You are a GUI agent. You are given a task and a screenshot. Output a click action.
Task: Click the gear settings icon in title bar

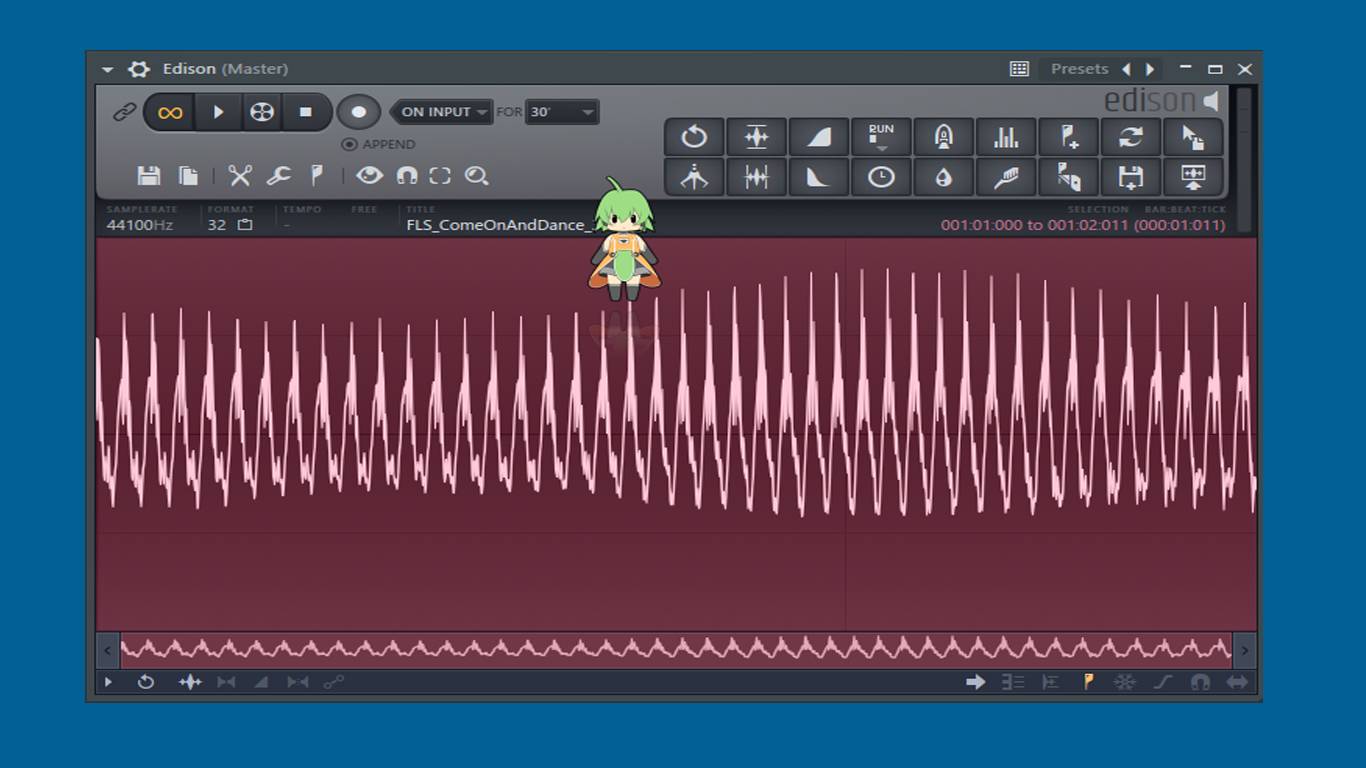139,69
